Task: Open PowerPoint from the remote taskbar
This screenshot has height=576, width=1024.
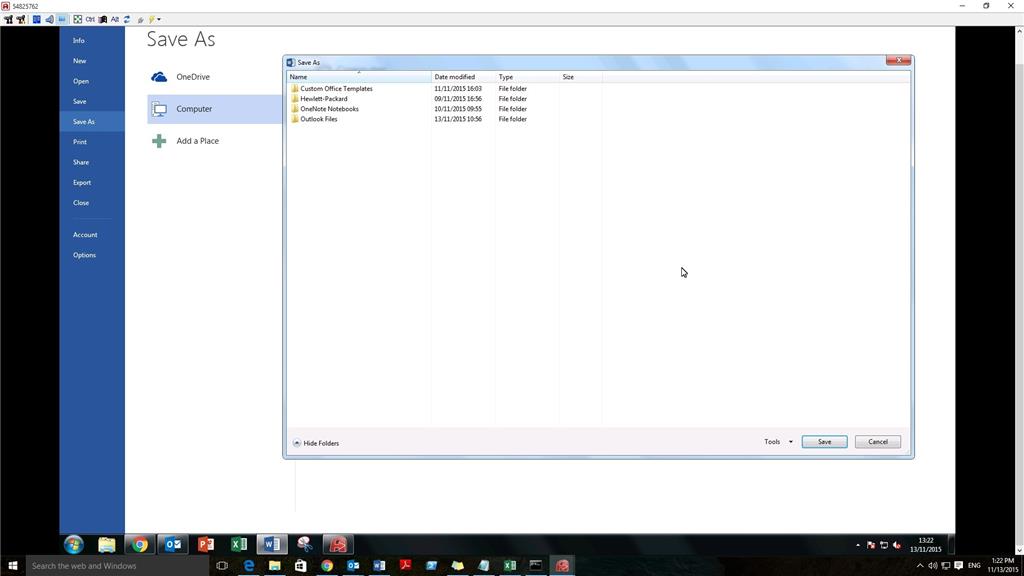Action: click(x=206, y=544)
